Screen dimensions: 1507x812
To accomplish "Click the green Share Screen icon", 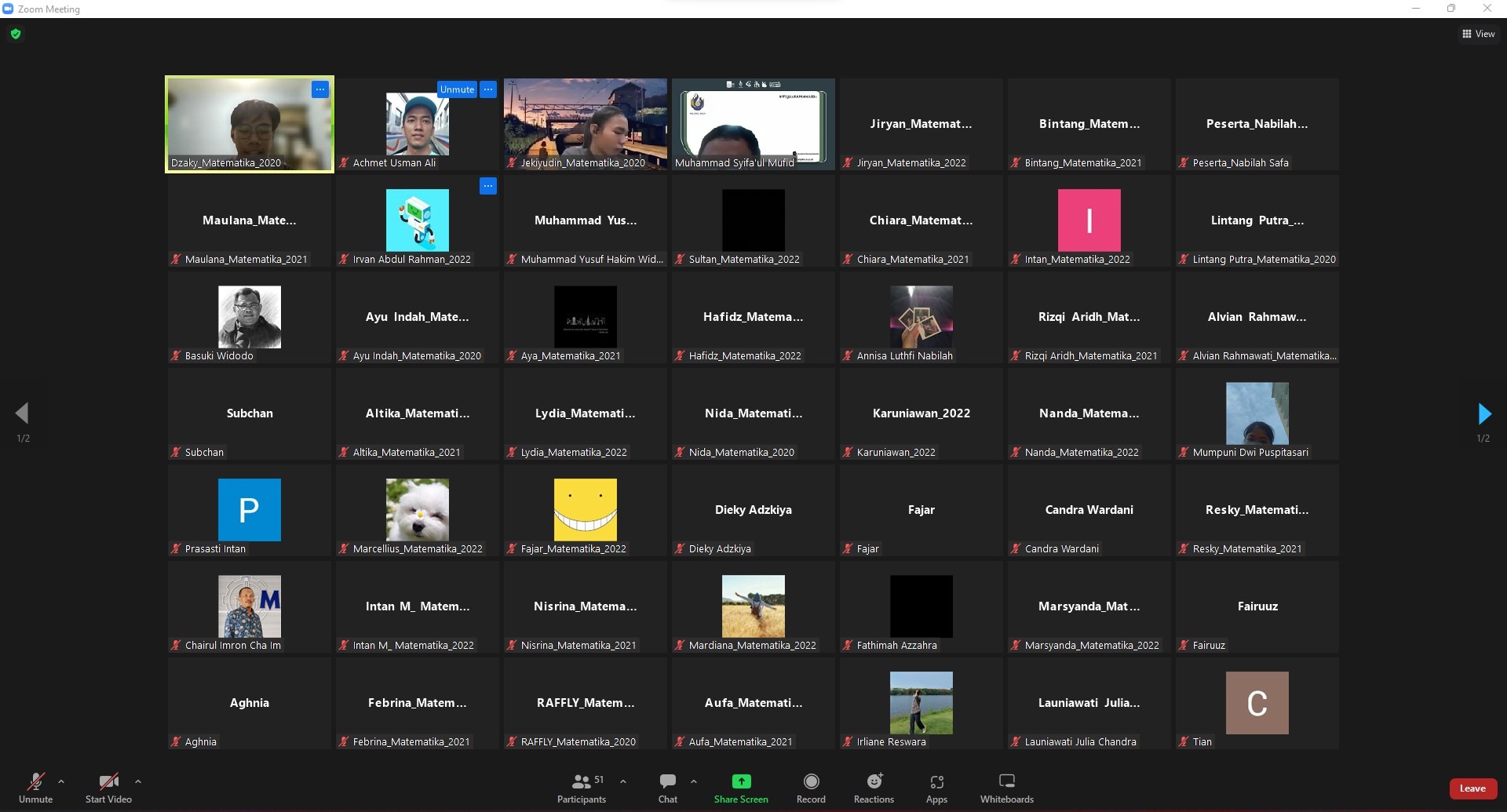I will tap(741, 781).
